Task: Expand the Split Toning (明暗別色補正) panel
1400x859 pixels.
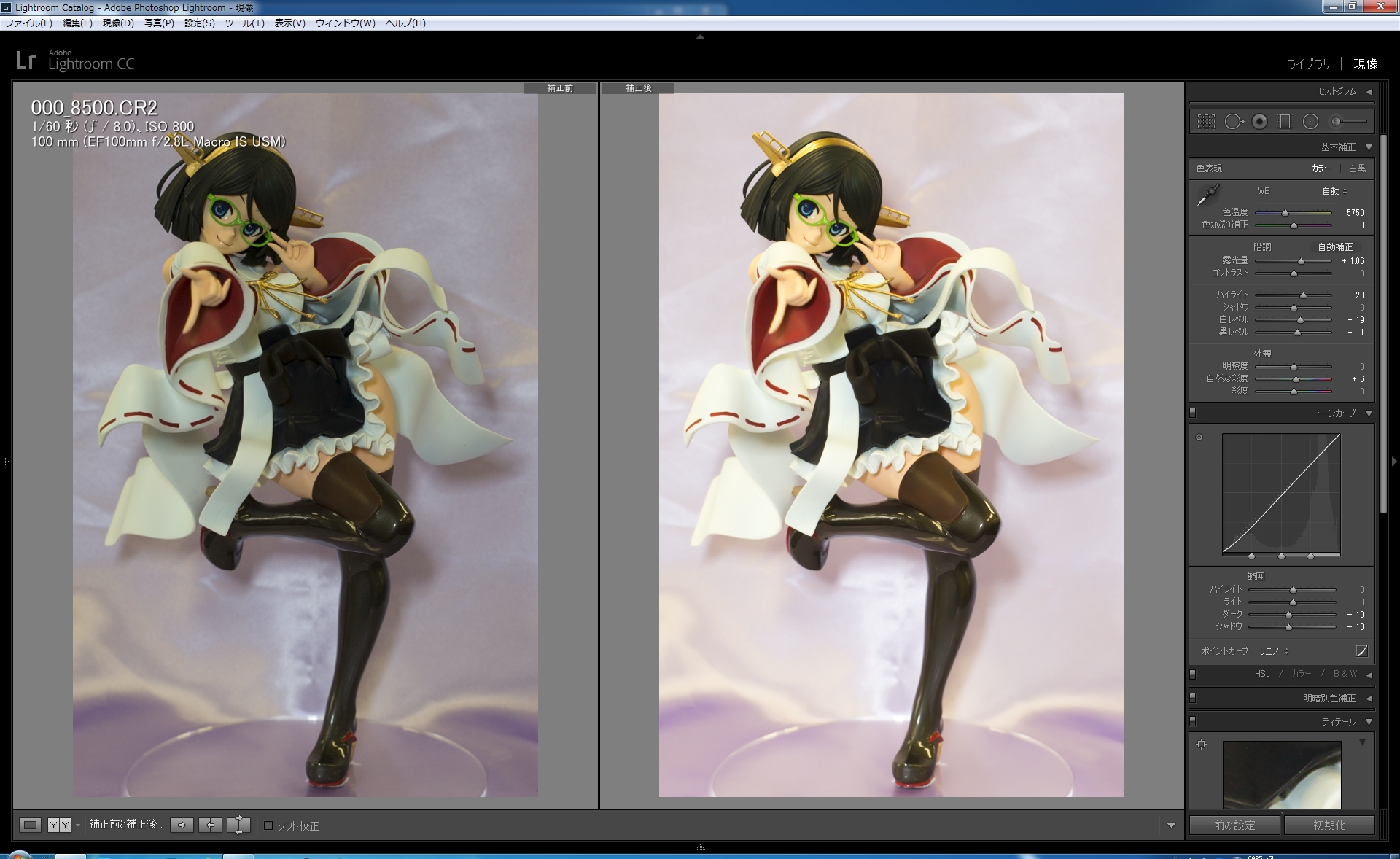Action: (x=1369, y=699)
